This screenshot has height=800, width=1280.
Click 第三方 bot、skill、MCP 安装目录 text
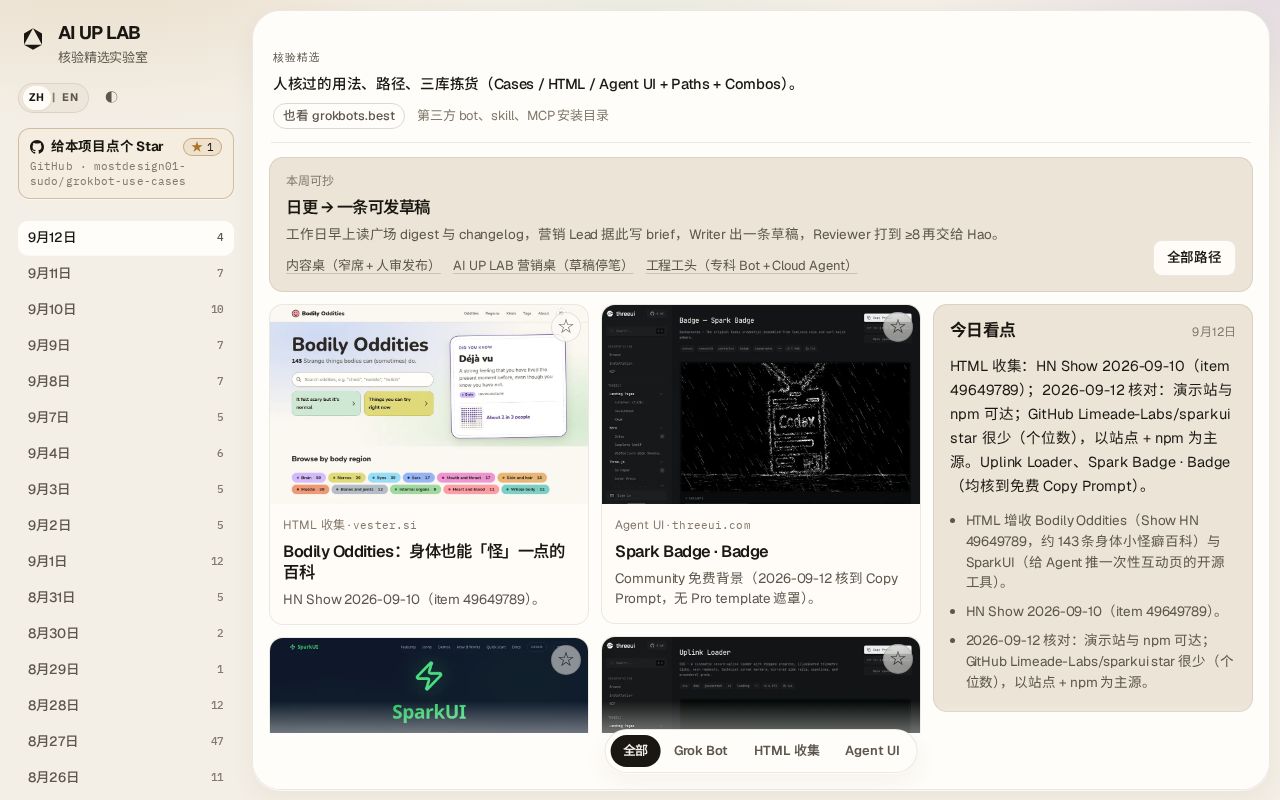point(513,116)
